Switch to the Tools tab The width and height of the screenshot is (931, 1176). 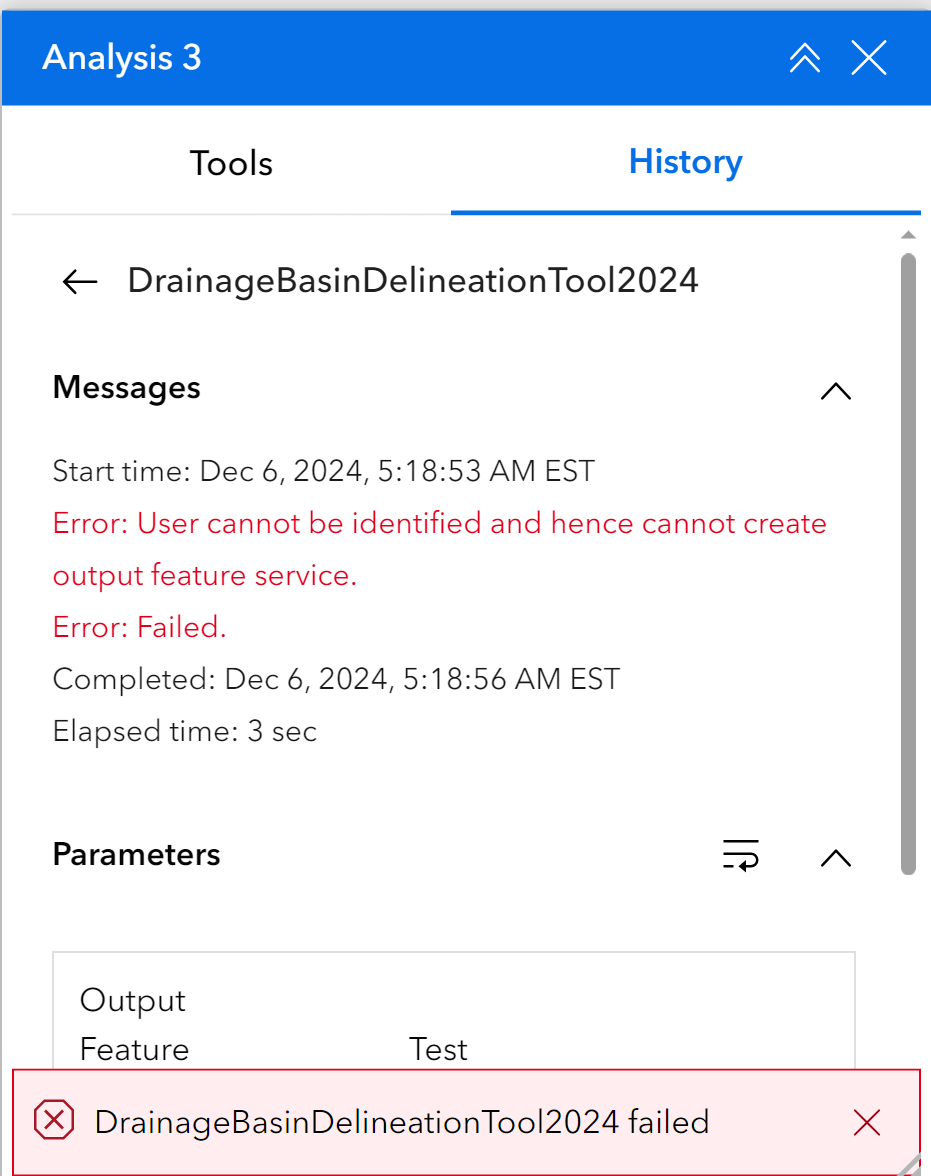[231, 163]
